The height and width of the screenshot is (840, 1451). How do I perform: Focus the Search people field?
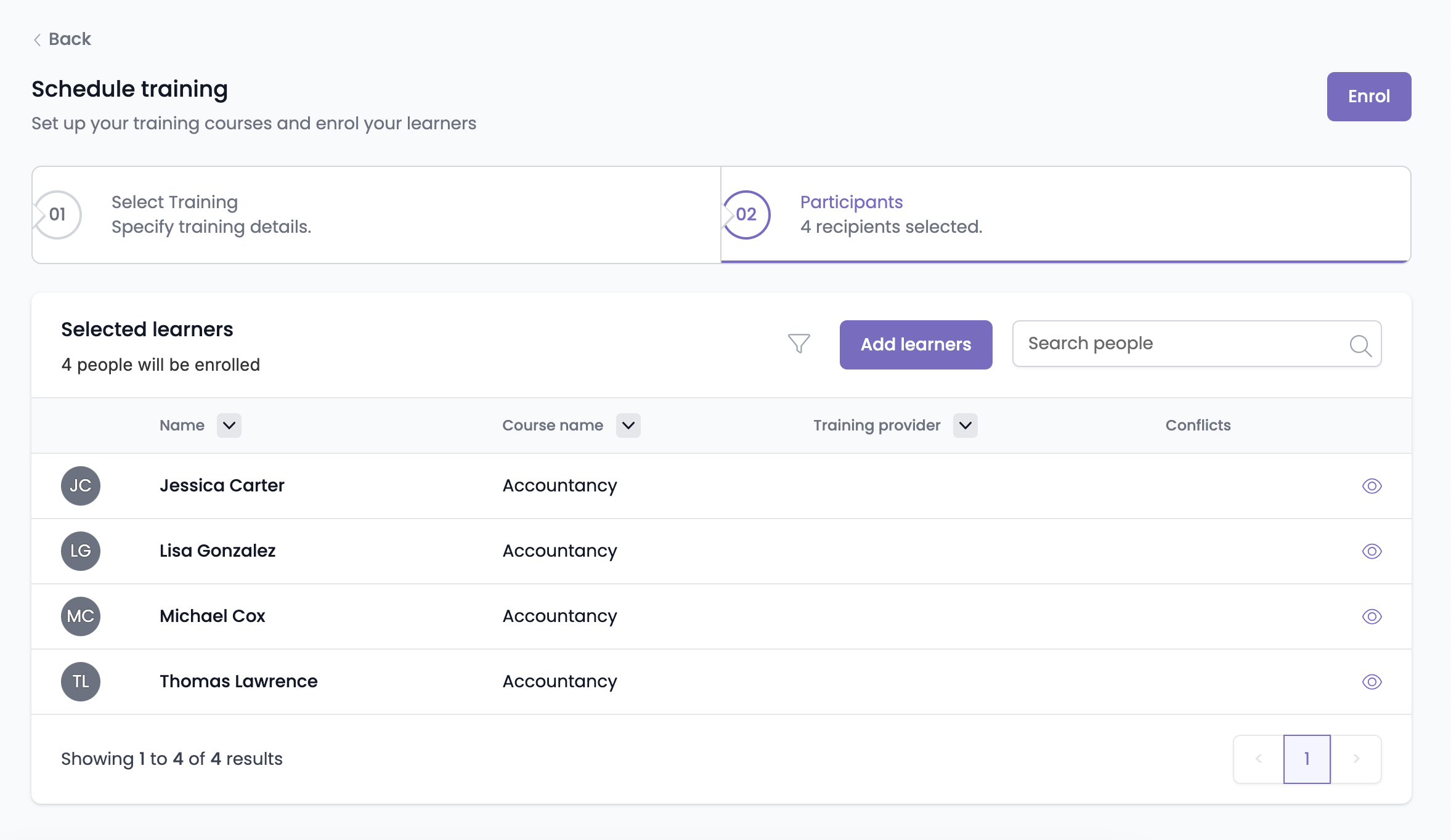1197,344
